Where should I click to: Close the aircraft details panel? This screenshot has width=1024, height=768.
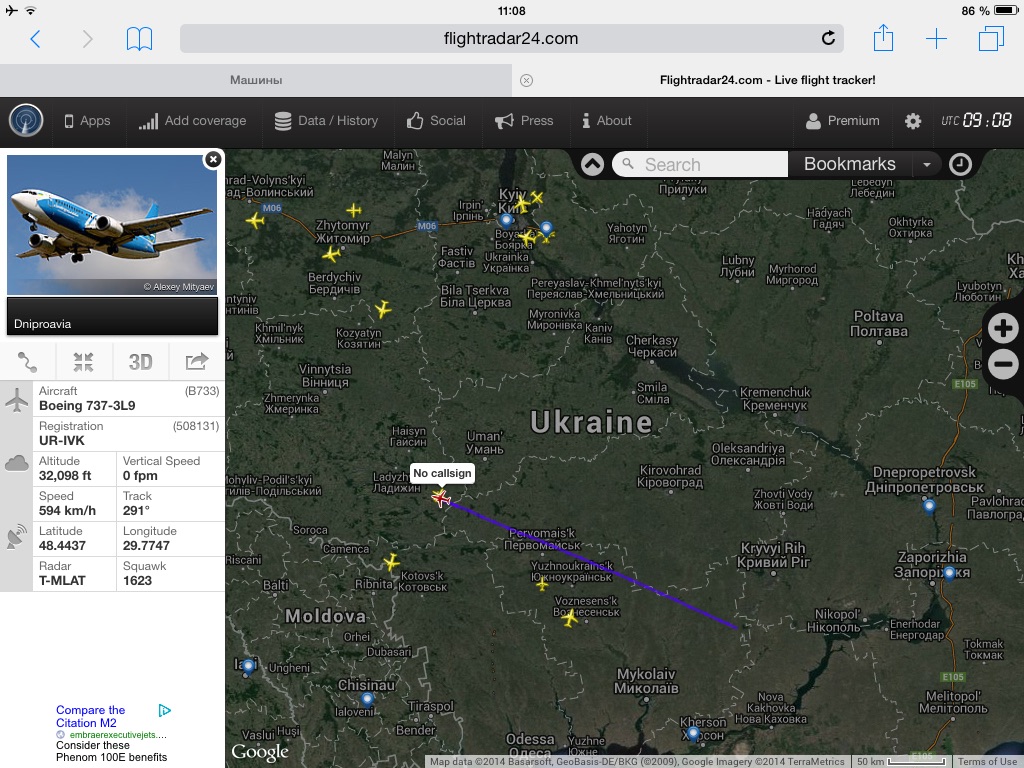click(213, 159)
